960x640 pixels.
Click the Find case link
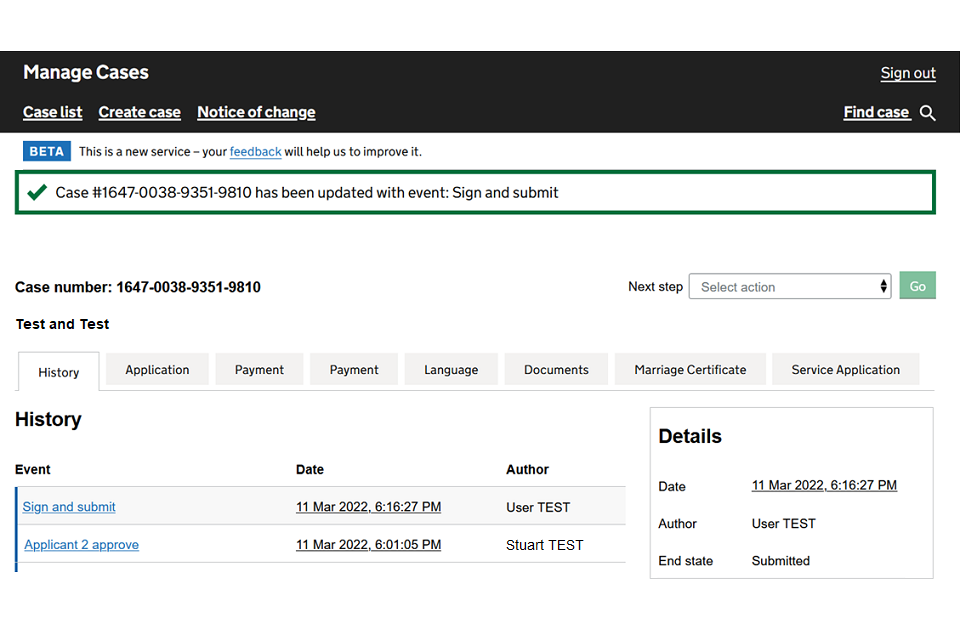pos(876,112)
